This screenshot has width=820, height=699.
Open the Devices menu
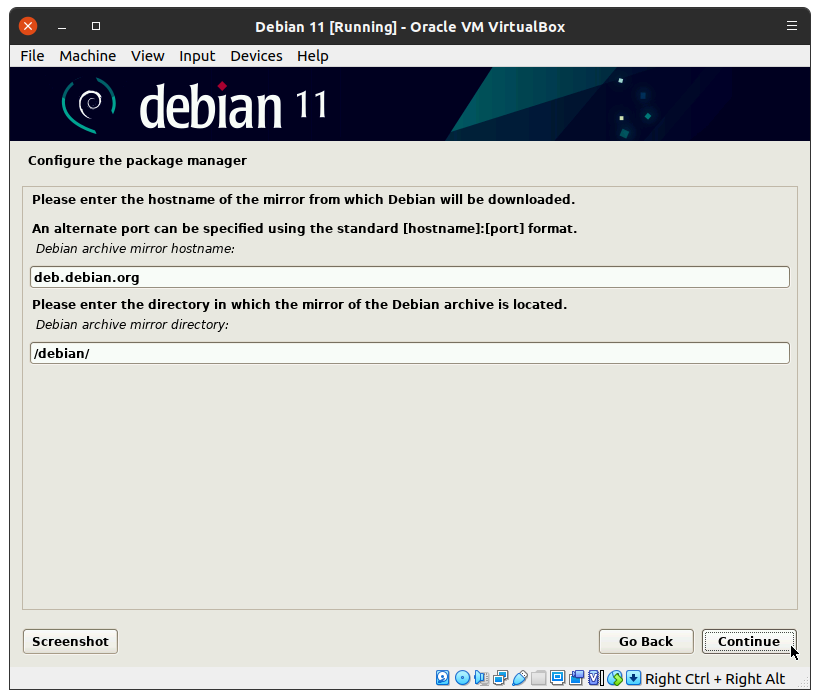coord(256,56)
